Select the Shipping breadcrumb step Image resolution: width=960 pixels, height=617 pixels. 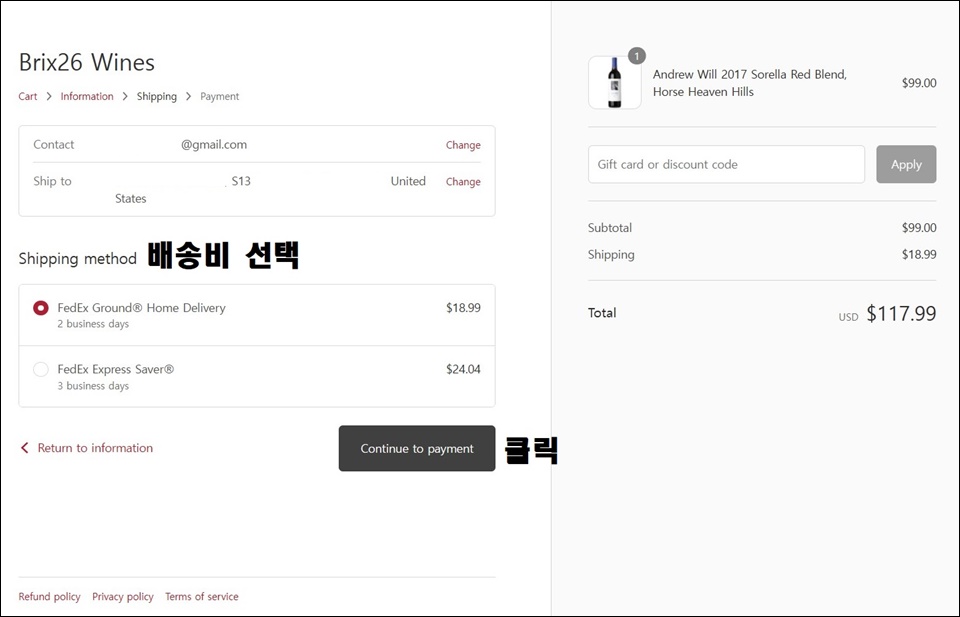[157, 97]
